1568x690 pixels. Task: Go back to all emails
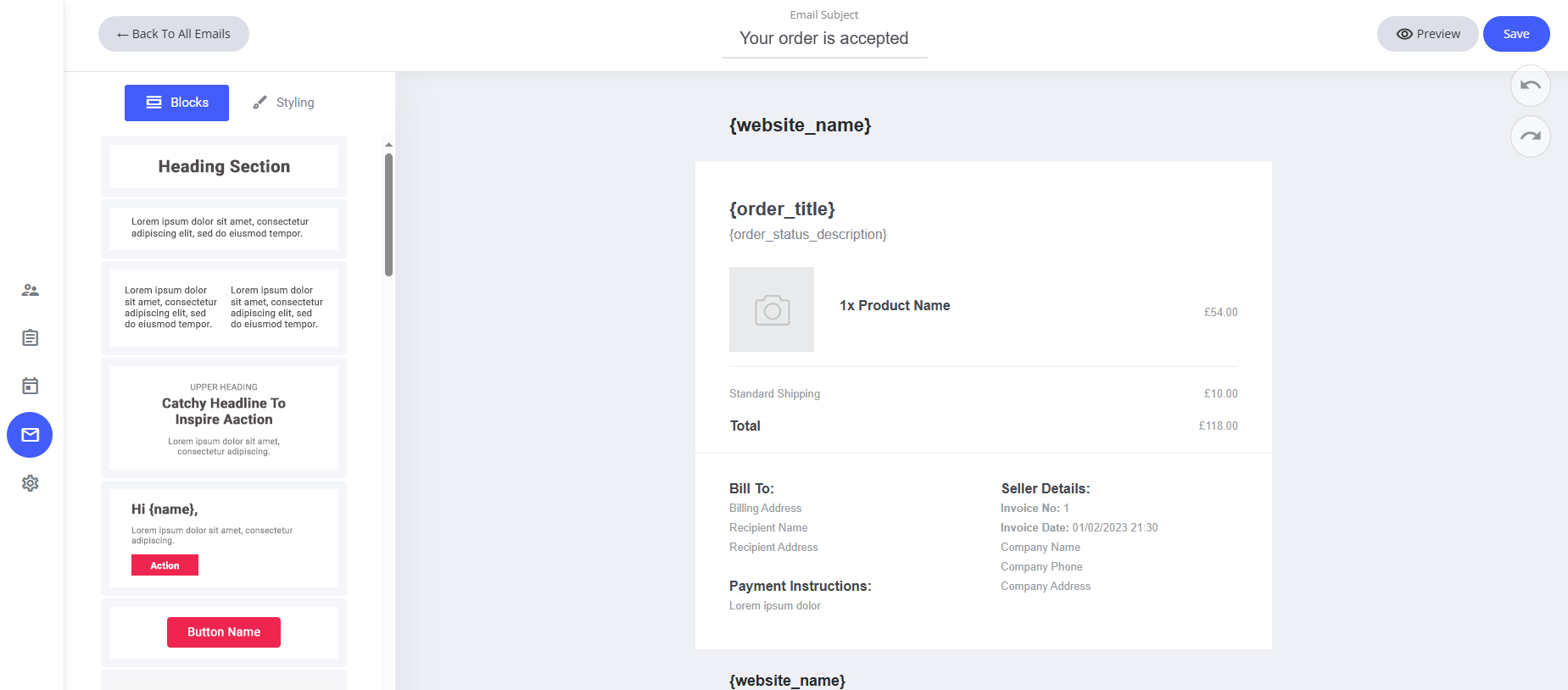pyautogui.click(x=174, y=34)
